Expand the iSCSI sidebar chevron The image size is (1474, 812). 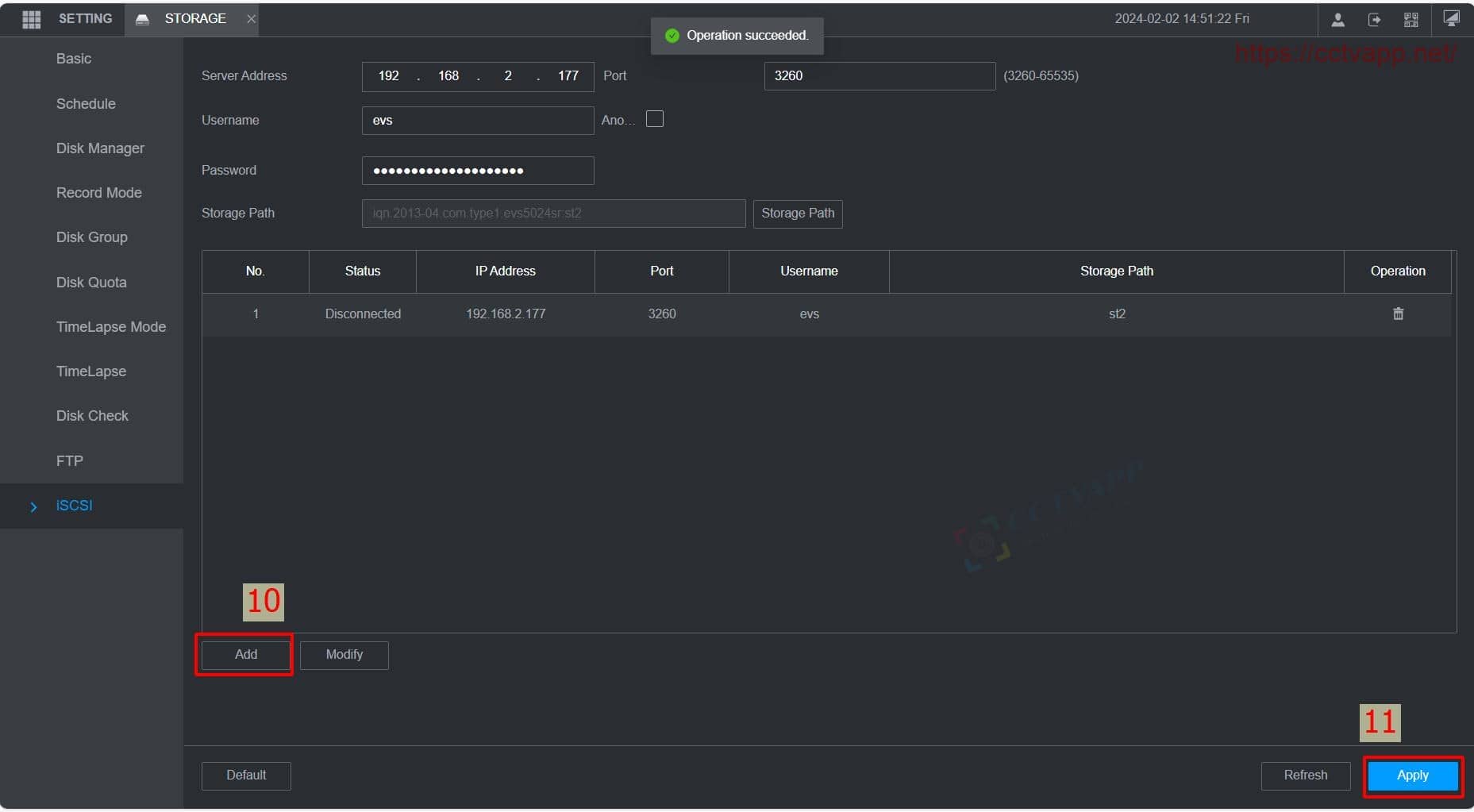tap(33, 506)
